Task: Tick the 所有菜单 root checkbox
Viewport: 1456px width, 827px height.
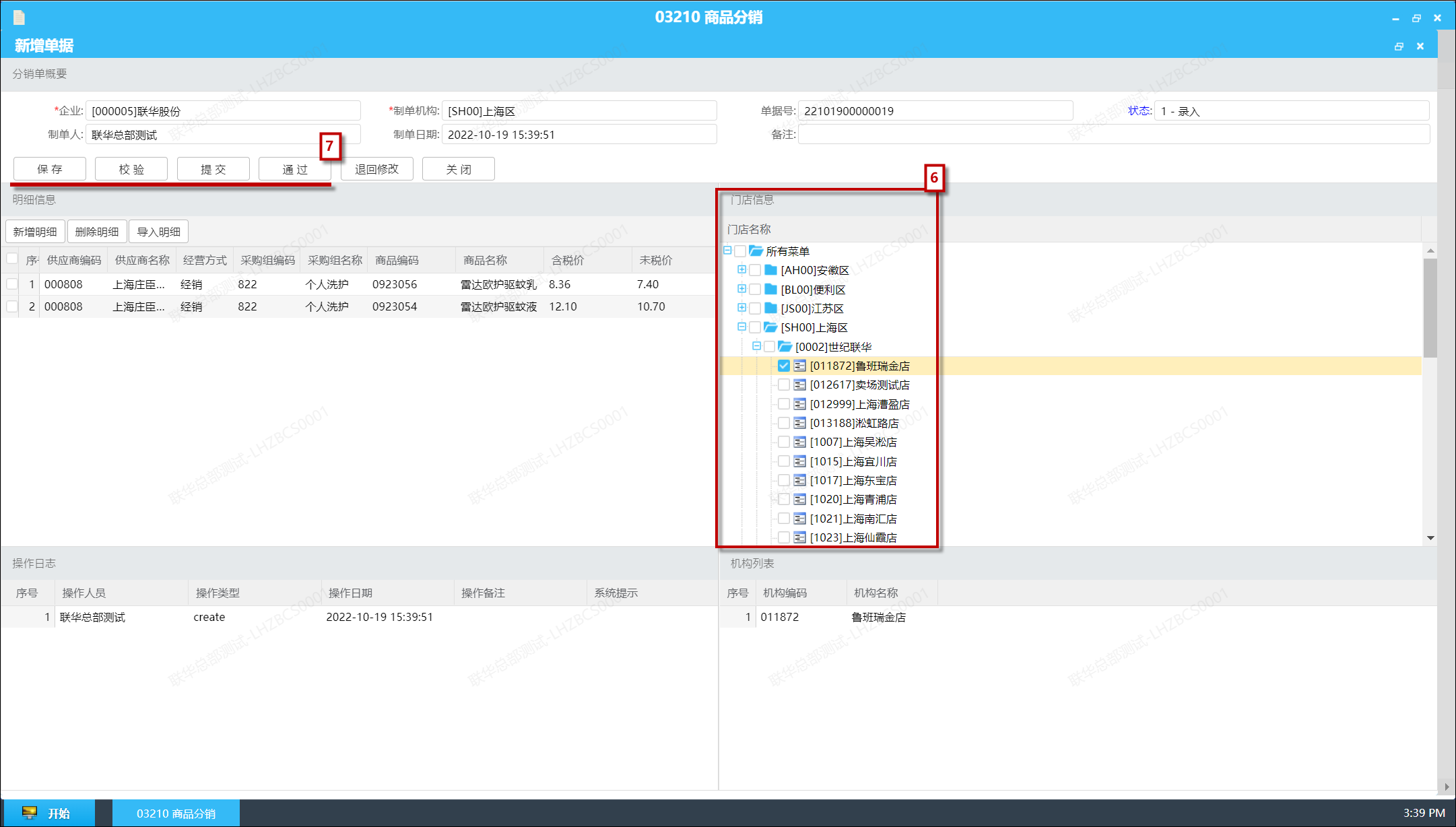Action: click(740, 251)
